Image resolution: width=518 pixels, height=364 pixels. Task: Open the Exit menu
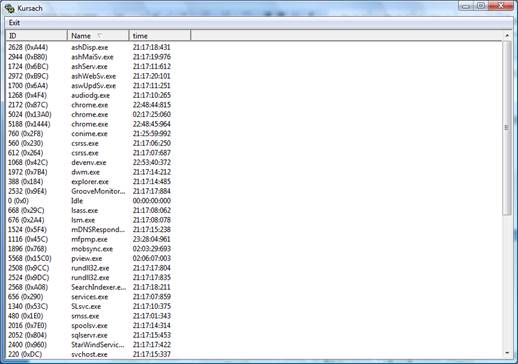[14, 23]
